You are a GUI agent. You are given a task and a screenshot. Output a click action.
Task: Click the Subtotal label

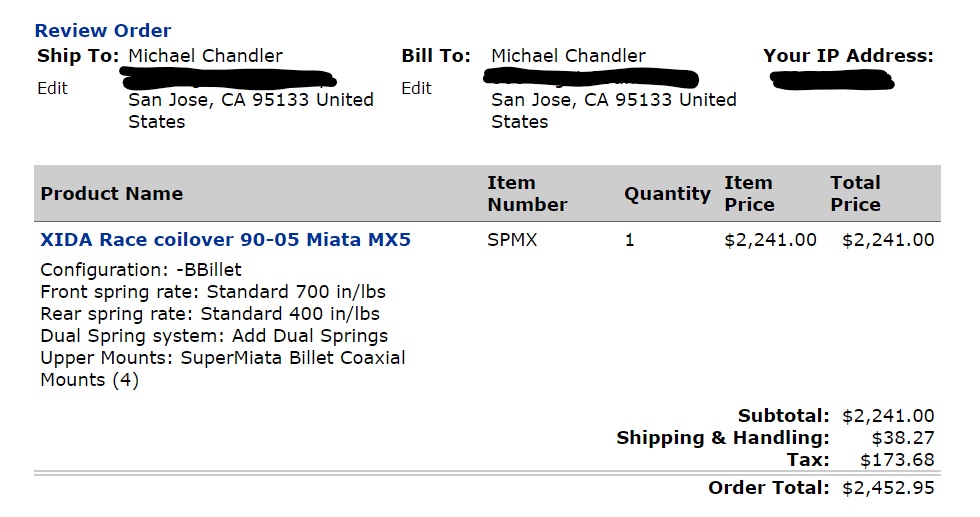[783, 416]
